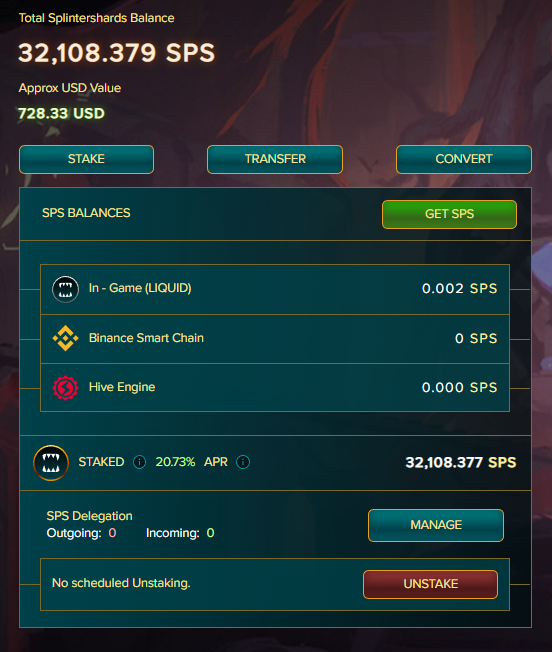This screenshot has width=552, height=652.
Task: Select the Binance Smart Chain balance row
Action: click(x=275, y=339)
